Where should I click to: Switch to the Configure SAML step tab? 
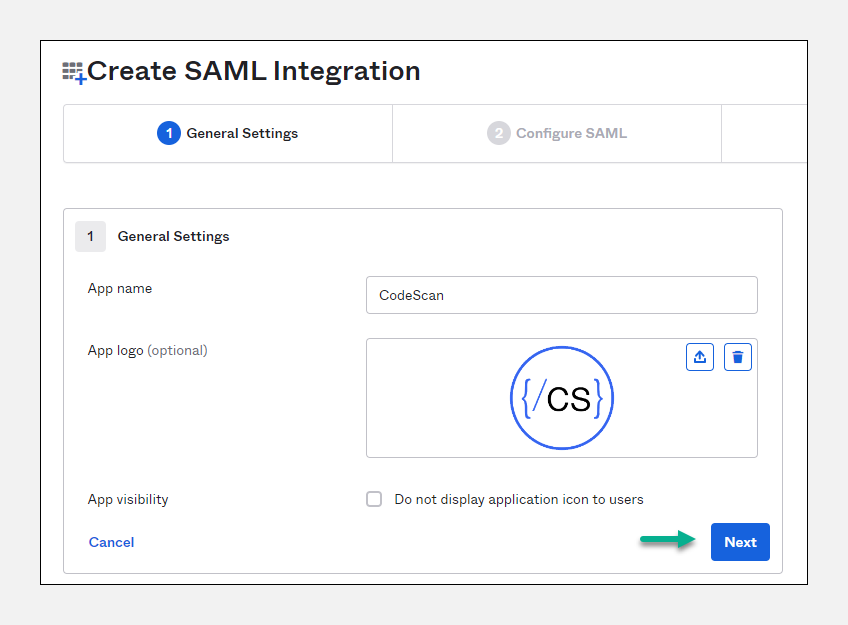(x=557, y=133)
